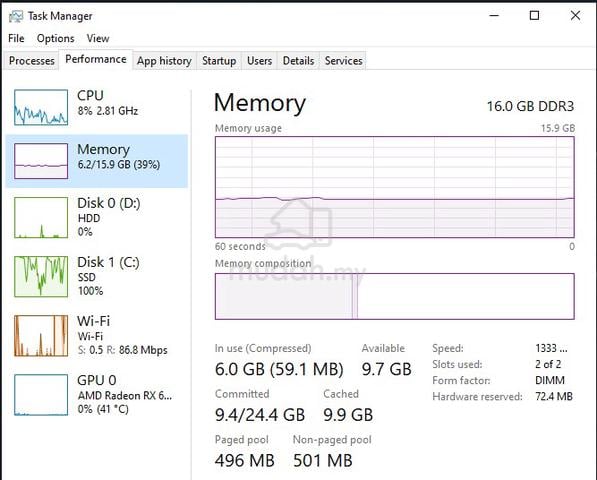
Task: Select the Memory mini graph in sidebar
Action: 41,161
